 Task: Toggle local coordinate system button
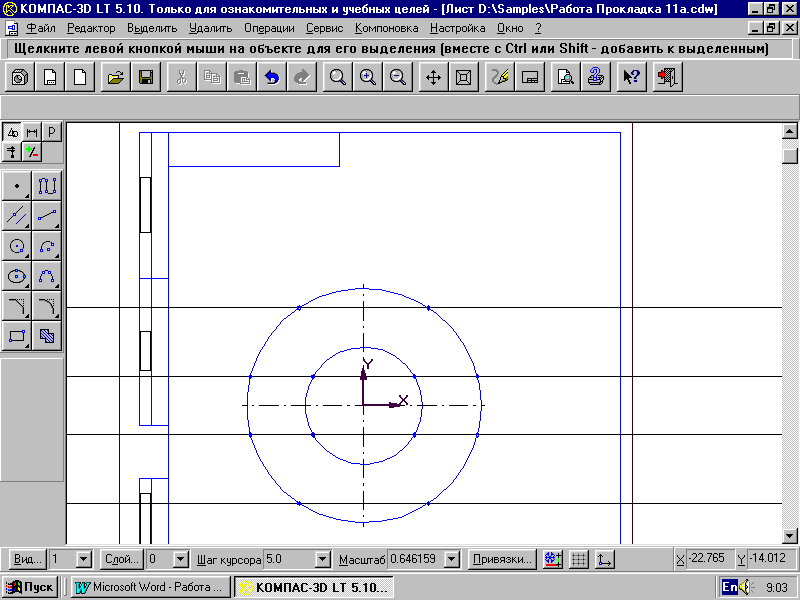pos(605,560)
